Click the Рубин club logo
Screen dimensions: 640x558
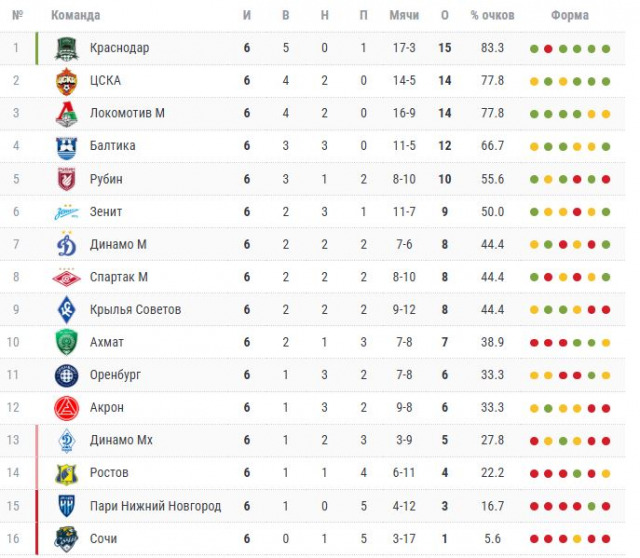[x=66, y=179]
